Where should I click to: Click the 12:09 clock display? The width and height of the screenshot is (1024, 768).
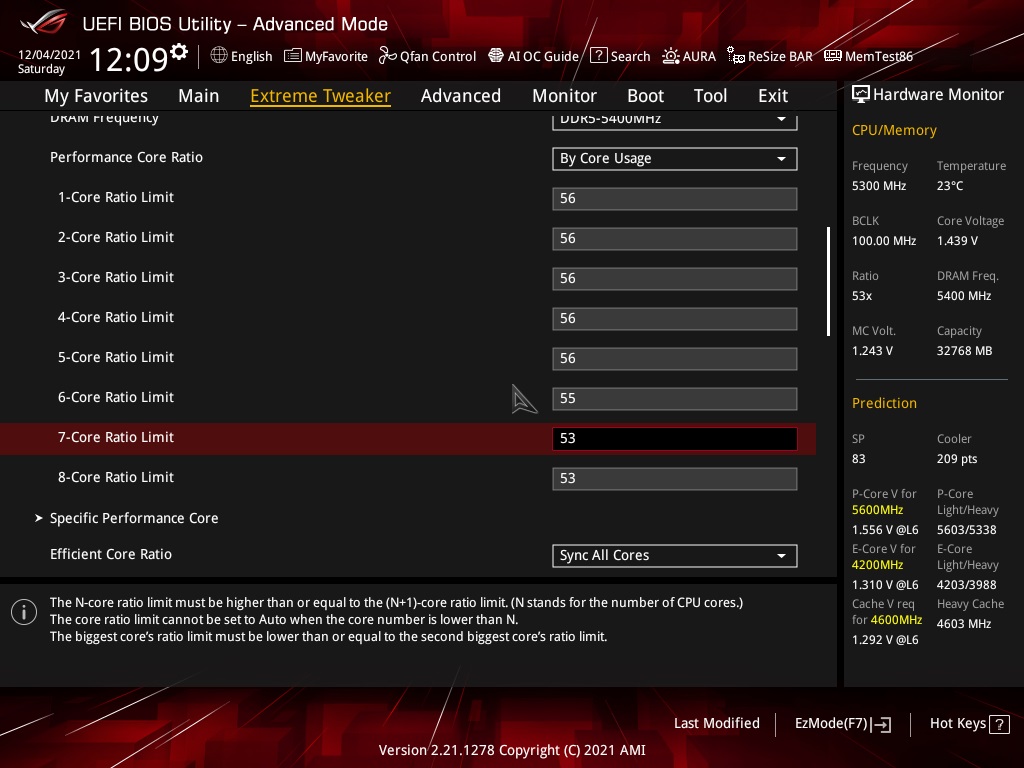129,59
